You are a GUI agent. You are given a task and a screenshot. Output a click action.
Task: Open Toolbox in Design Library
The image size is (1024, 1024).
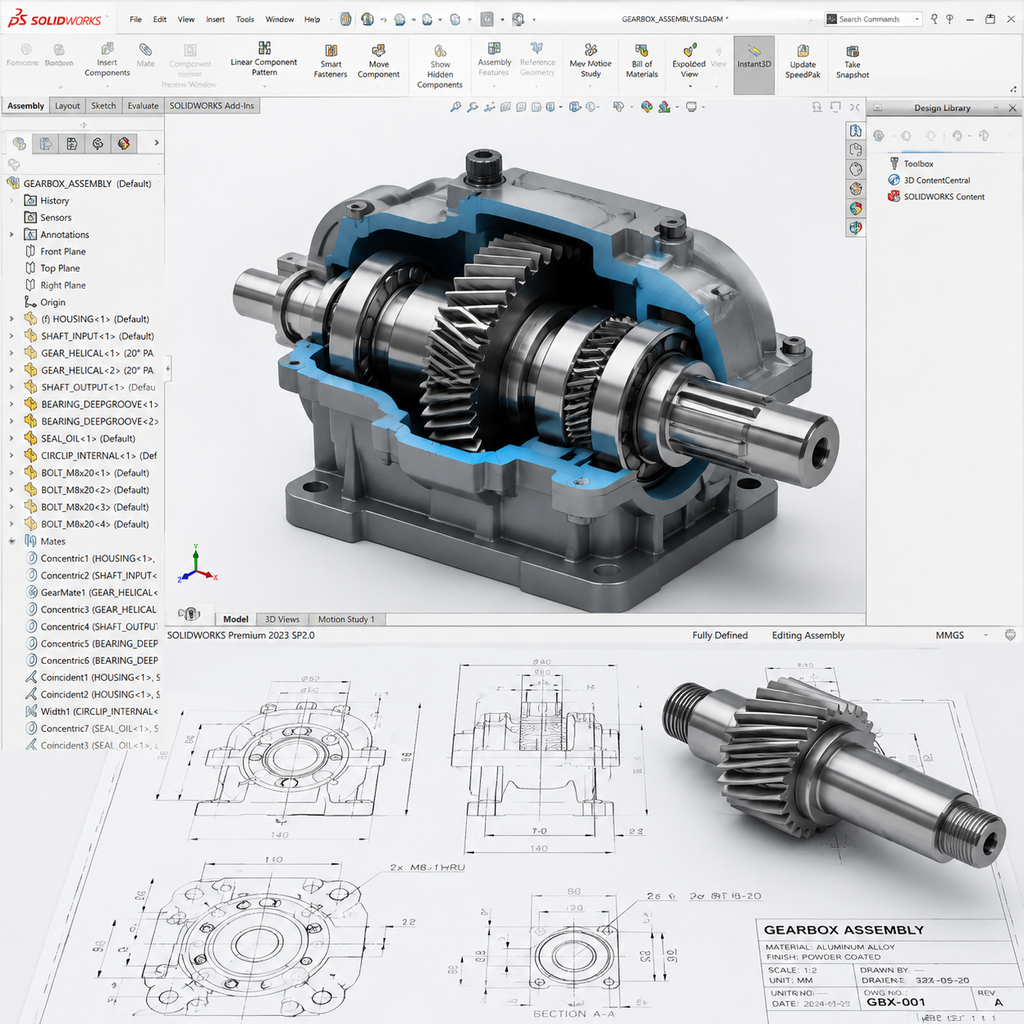[x=912, y=163]
